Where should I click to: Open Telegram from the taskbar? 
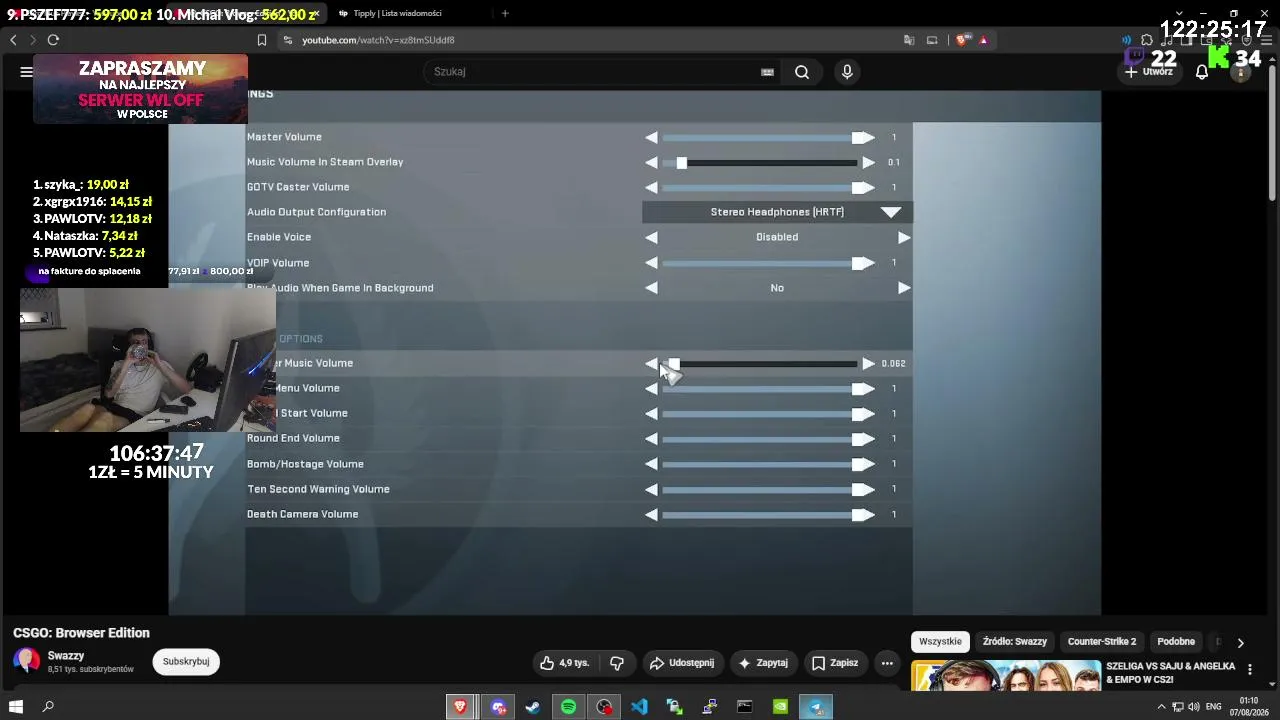point(816,707)
